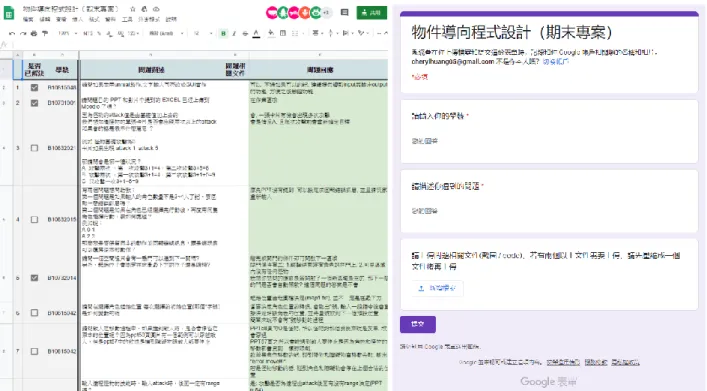Open the comment history icon
Viewport: 707px width, 391px height.
pos(344,13)
